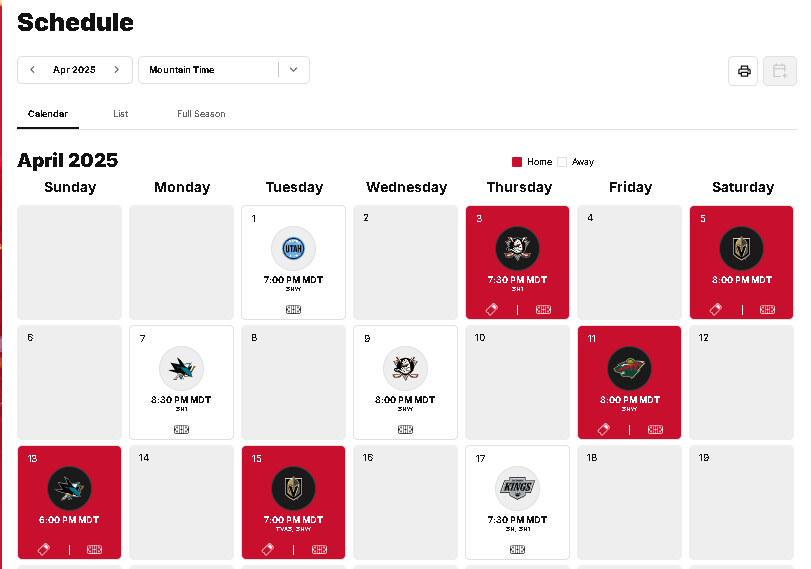Screen dimensions: 811x569
Task: Click the add-to-calendar icon button
Action: tap(779, 71)
